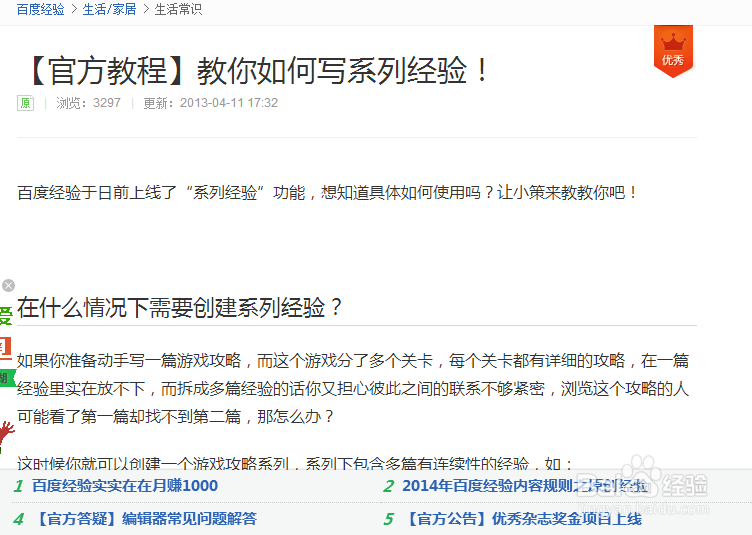Open link 百度经验实实在在月赚1000
Screen dimensions: 752x535
click(x=125, y=486)
